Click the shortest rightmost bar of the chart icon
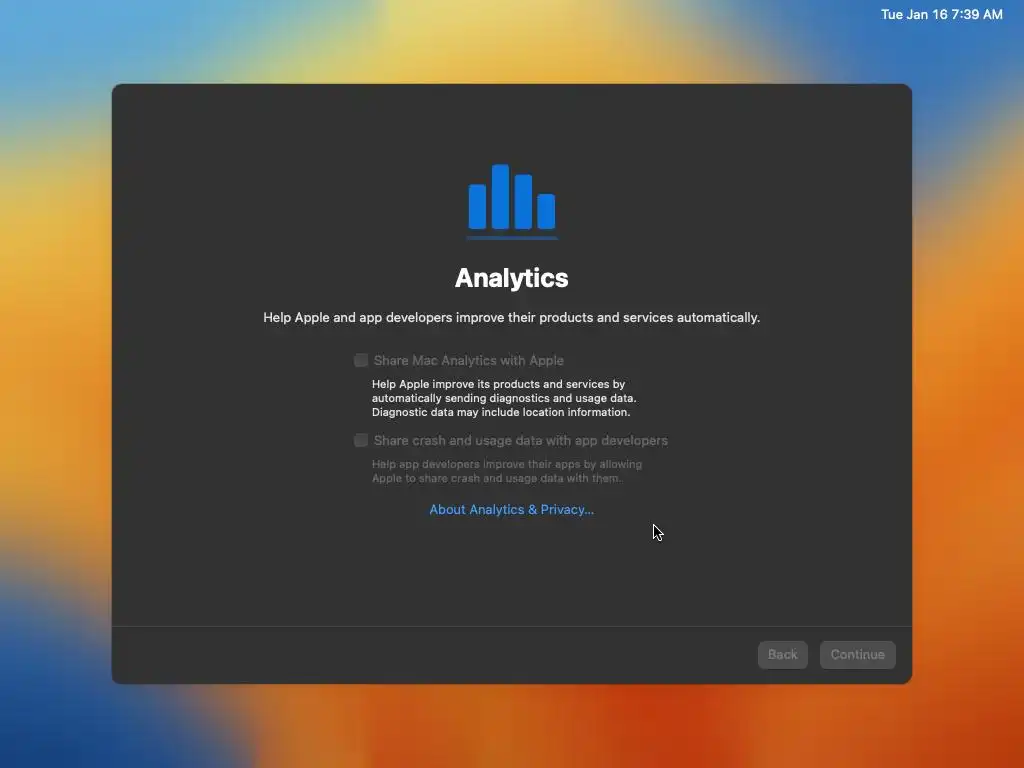The height and width of the screenshot is (768, 1024). (x=546, y=211)
